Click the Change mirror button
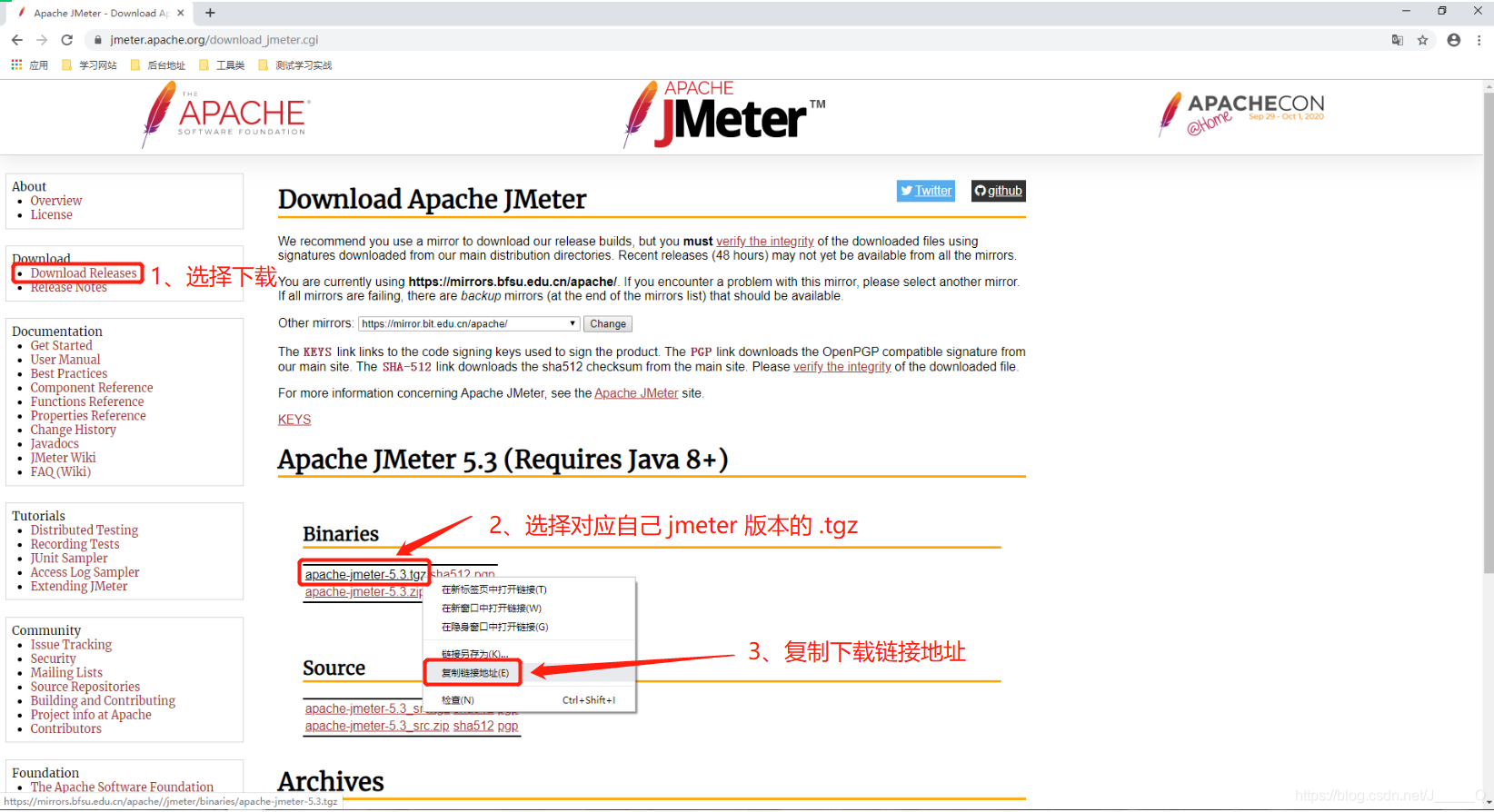 click(x=608, y=324)
